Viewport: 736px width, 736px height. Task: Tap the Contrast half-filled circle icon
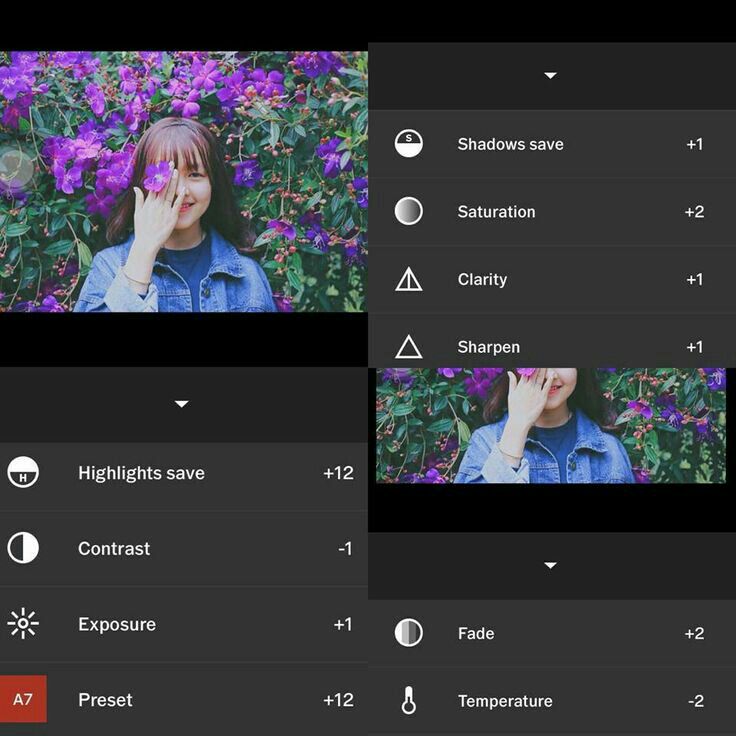pyautogui.click(x=23, y=548)
